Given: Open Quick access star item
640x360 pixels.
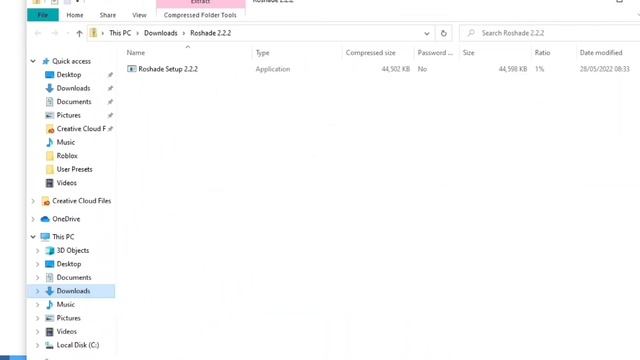Looking at the screenshot, I should (x=46, y=61).
